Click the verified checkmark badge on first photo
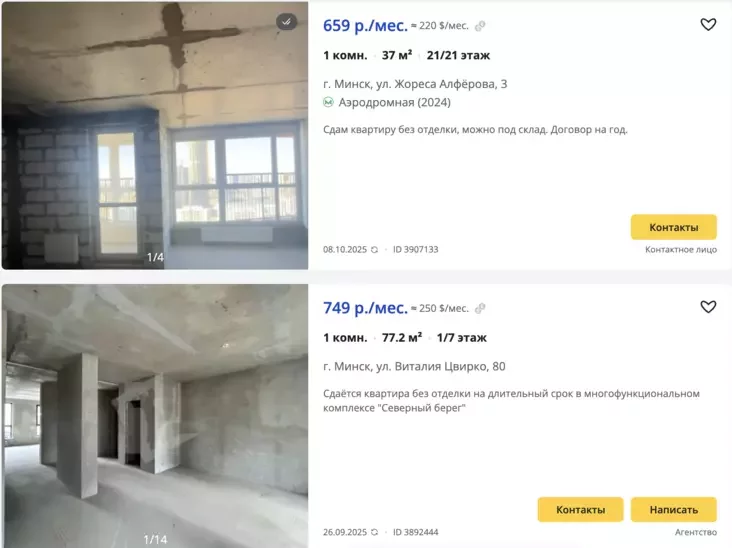732x548 pixels. click(286, 21)
